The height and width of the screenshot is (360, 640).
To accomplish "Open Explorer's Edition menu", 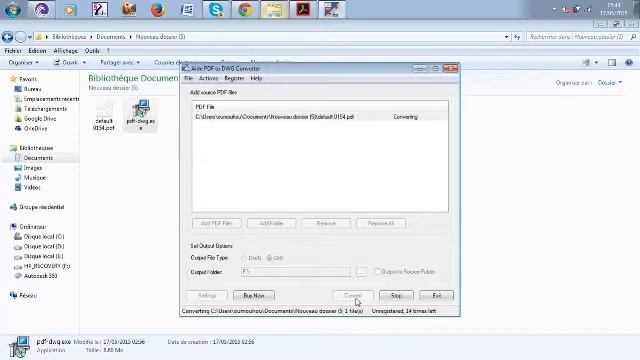I will click(x=37, y=51).
